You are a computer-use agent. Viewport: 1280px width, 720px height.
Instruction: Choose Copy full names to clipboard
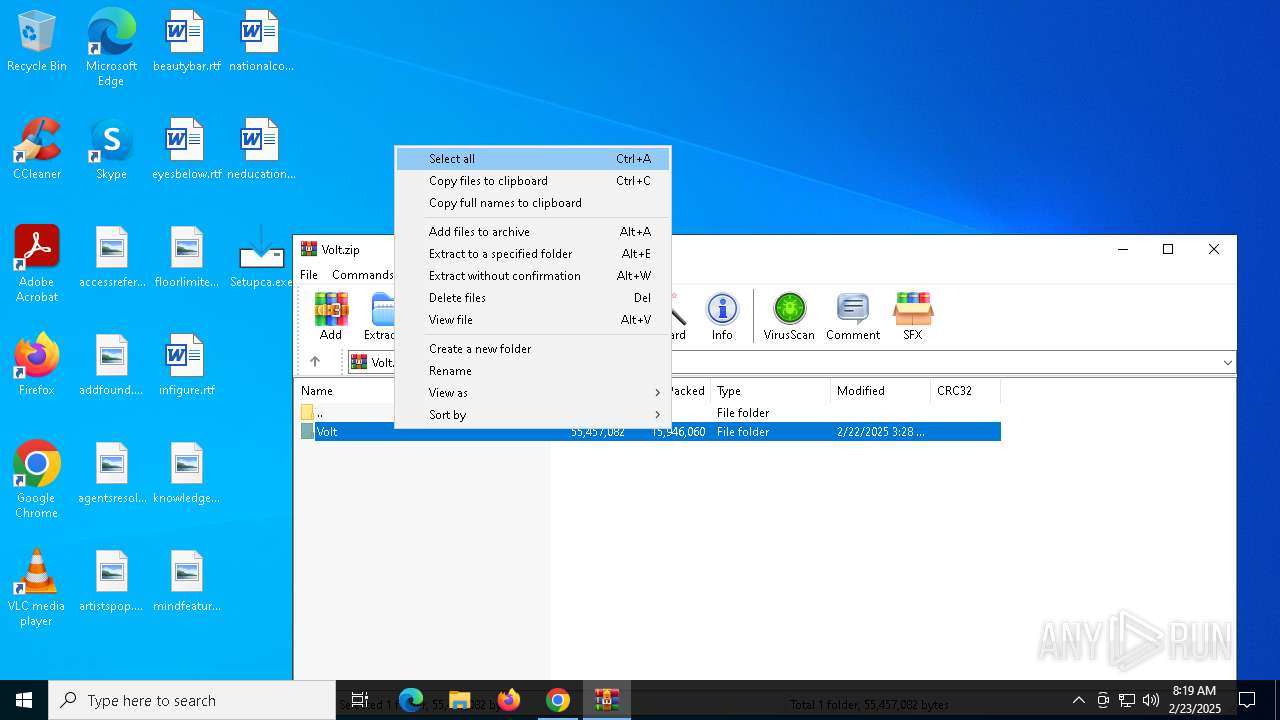[x=533, y=203]
